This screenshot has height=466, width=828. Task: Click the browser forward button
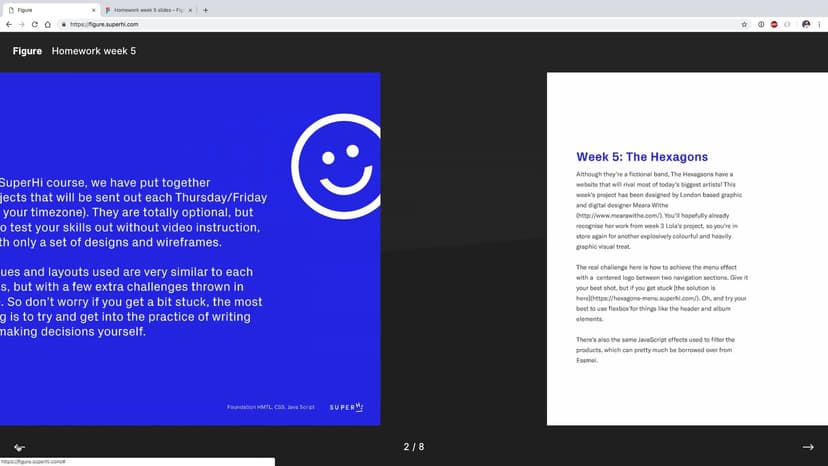(x=21, y=24)
